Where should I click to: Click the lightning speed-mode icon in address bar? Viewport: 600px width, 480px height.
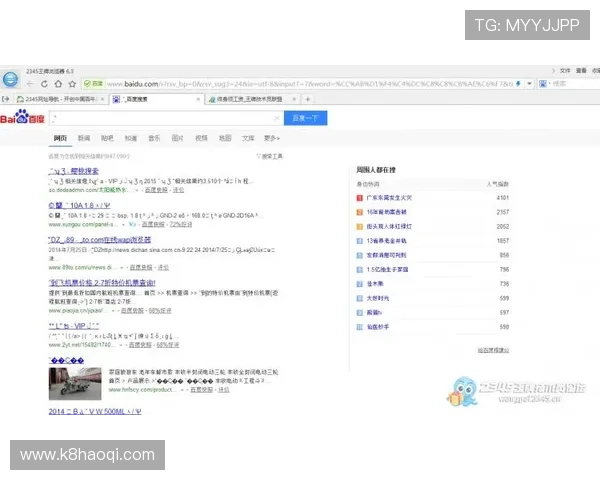click(x=518, y=83)
